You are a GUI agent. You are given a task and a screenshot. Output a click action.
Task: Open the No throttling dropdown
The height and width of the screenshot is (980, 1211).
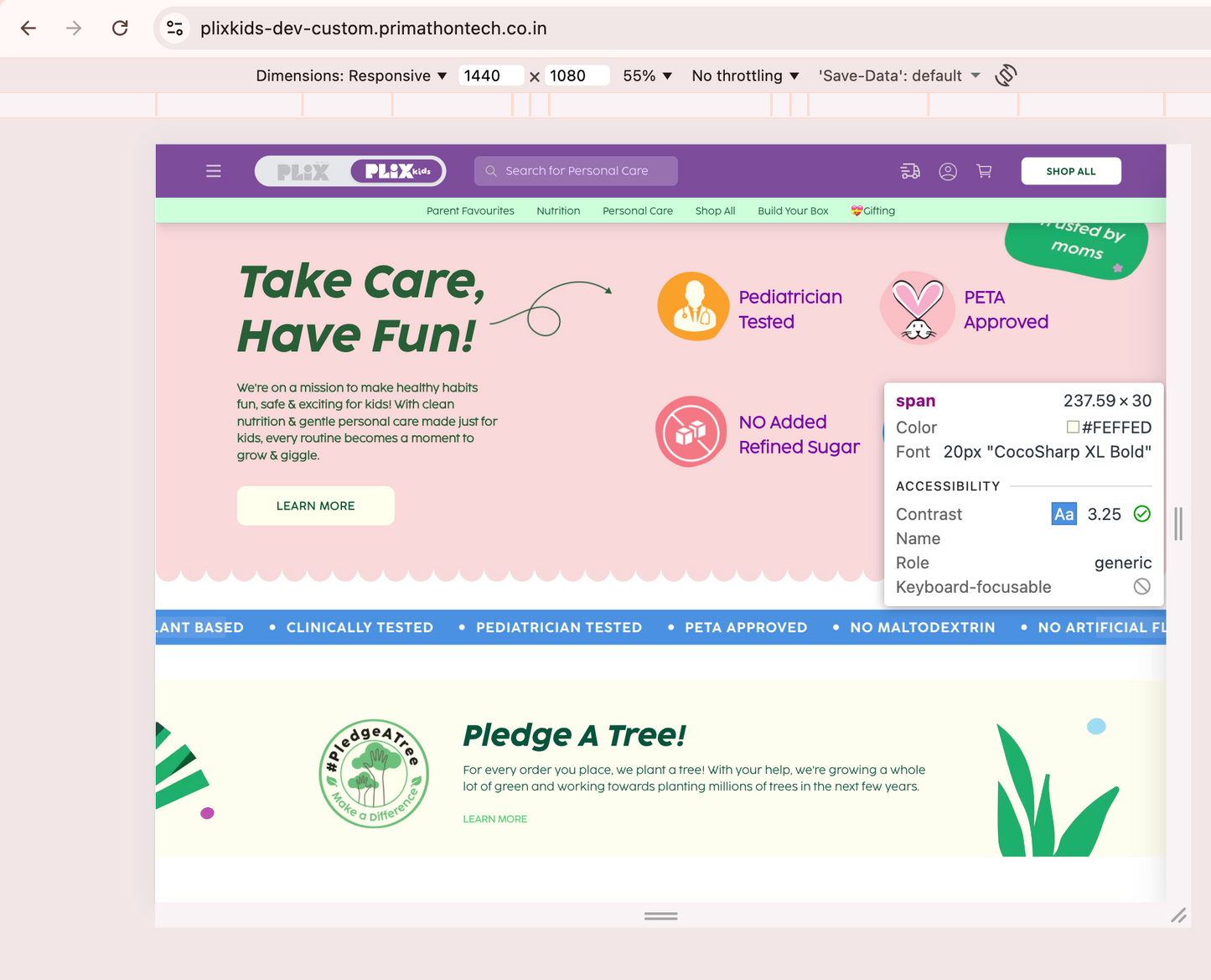[745, 75]
